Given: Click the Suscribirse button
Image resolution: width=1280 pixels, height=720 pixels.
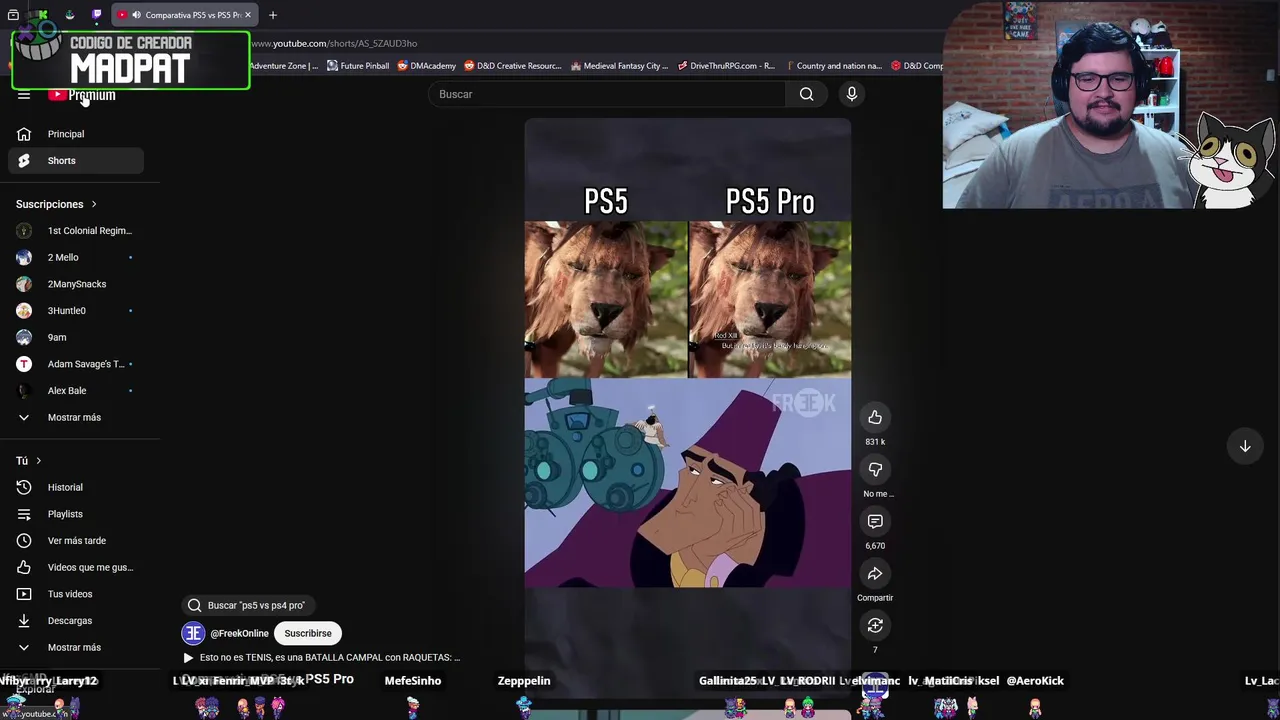Looking at the screenshot, I should 308,633.
